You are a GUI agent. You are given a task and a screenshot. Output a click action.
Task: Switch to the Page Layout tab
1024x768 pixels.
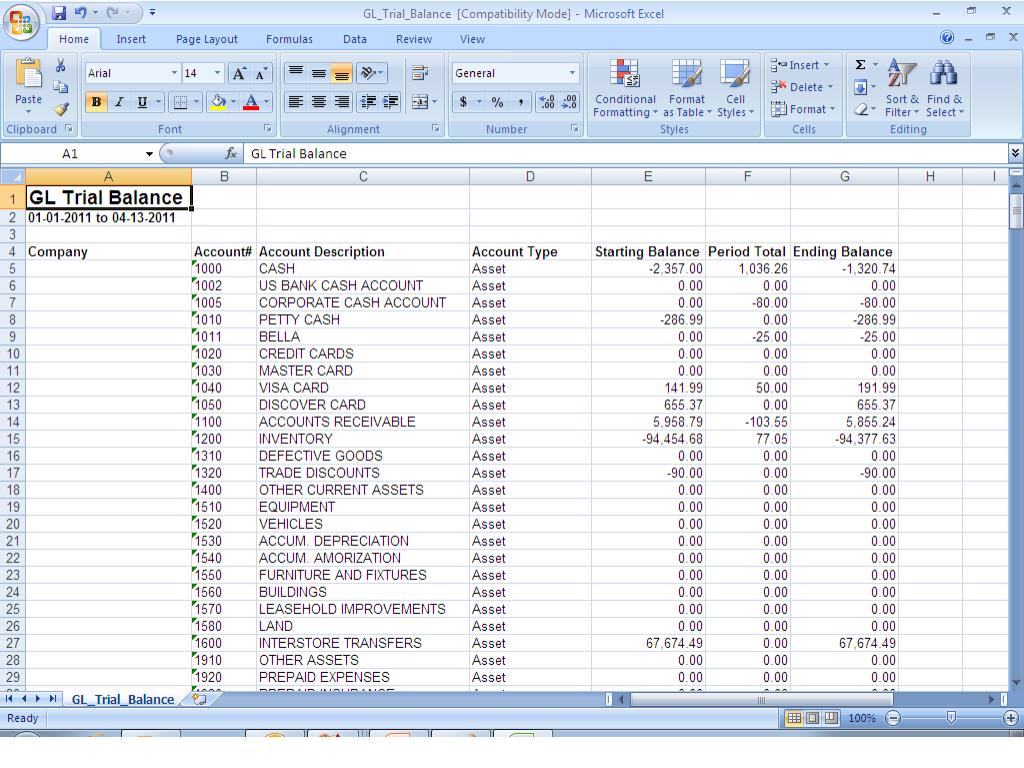tap(206, 39)
